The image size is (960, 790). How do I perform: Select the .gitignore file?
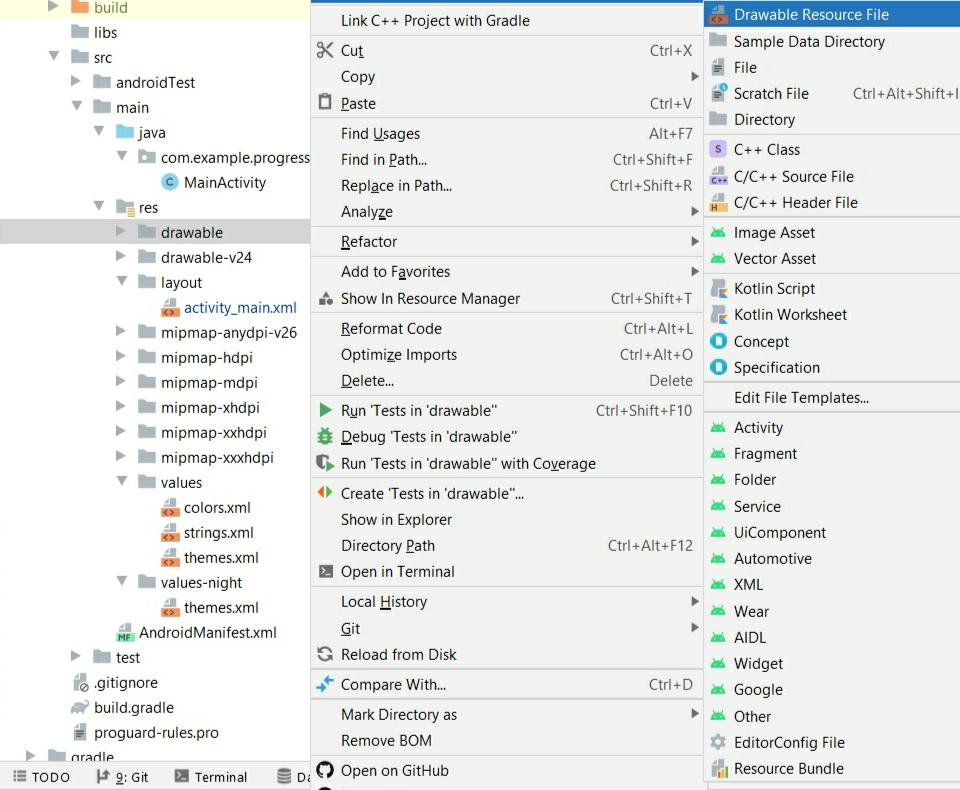(126, 682)
